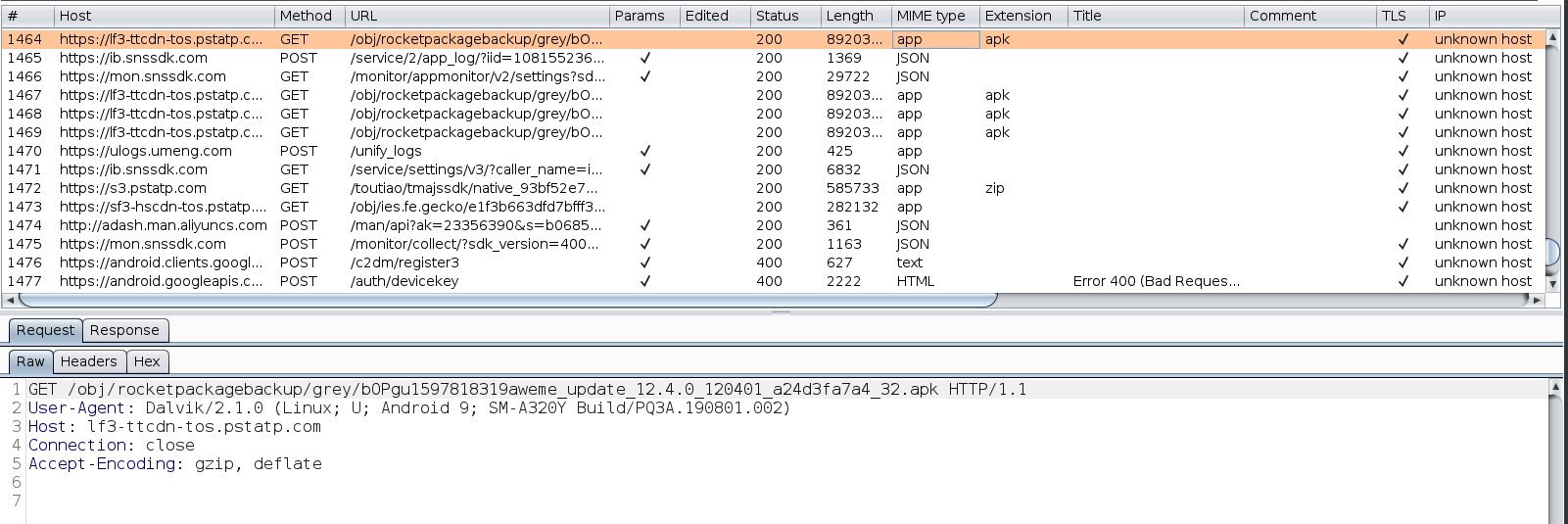The image size is (1568, 524).
Task: Click the Params checkmark in row 1465
Action: click(644, 58)
